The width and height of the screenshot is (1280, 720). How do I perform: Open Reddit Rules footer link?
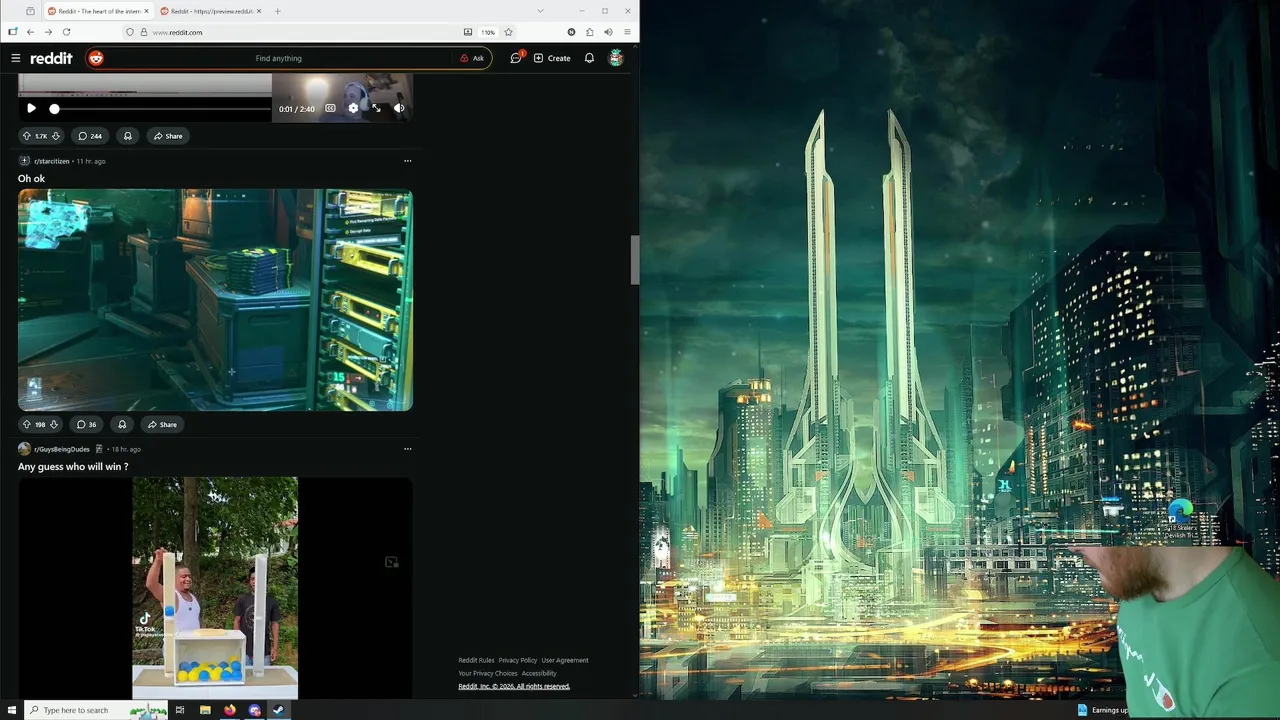(476, 660)
